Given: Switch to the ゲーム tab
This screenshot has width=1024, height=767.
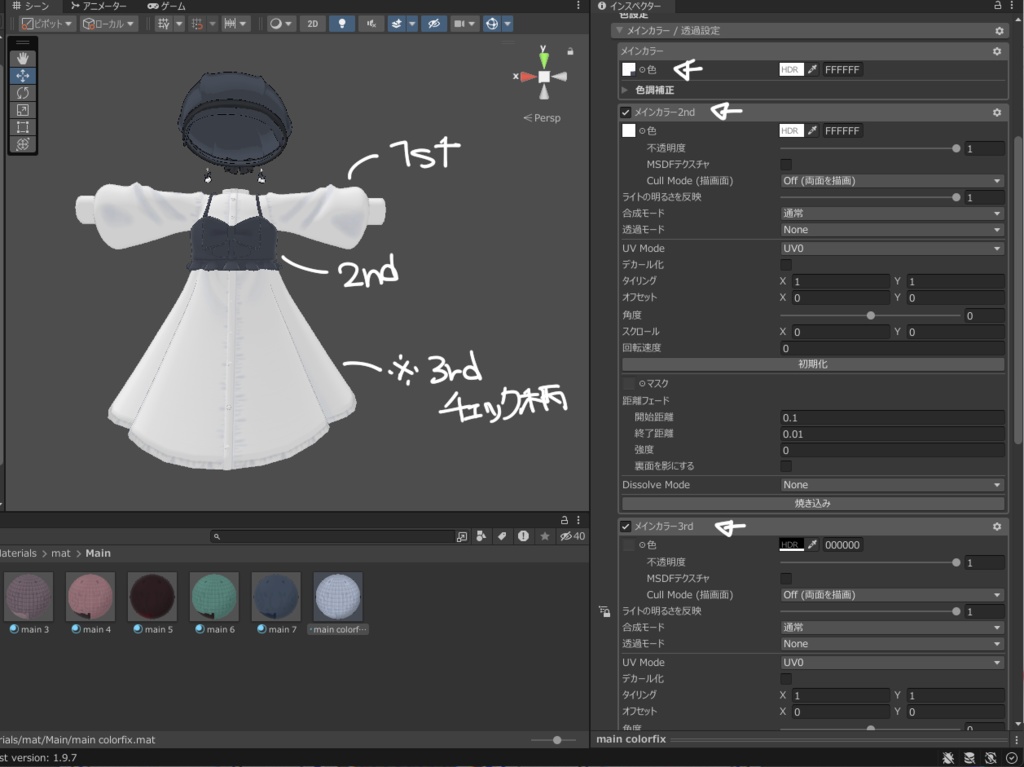Looking at the screenshot, I should coord(165,6).
